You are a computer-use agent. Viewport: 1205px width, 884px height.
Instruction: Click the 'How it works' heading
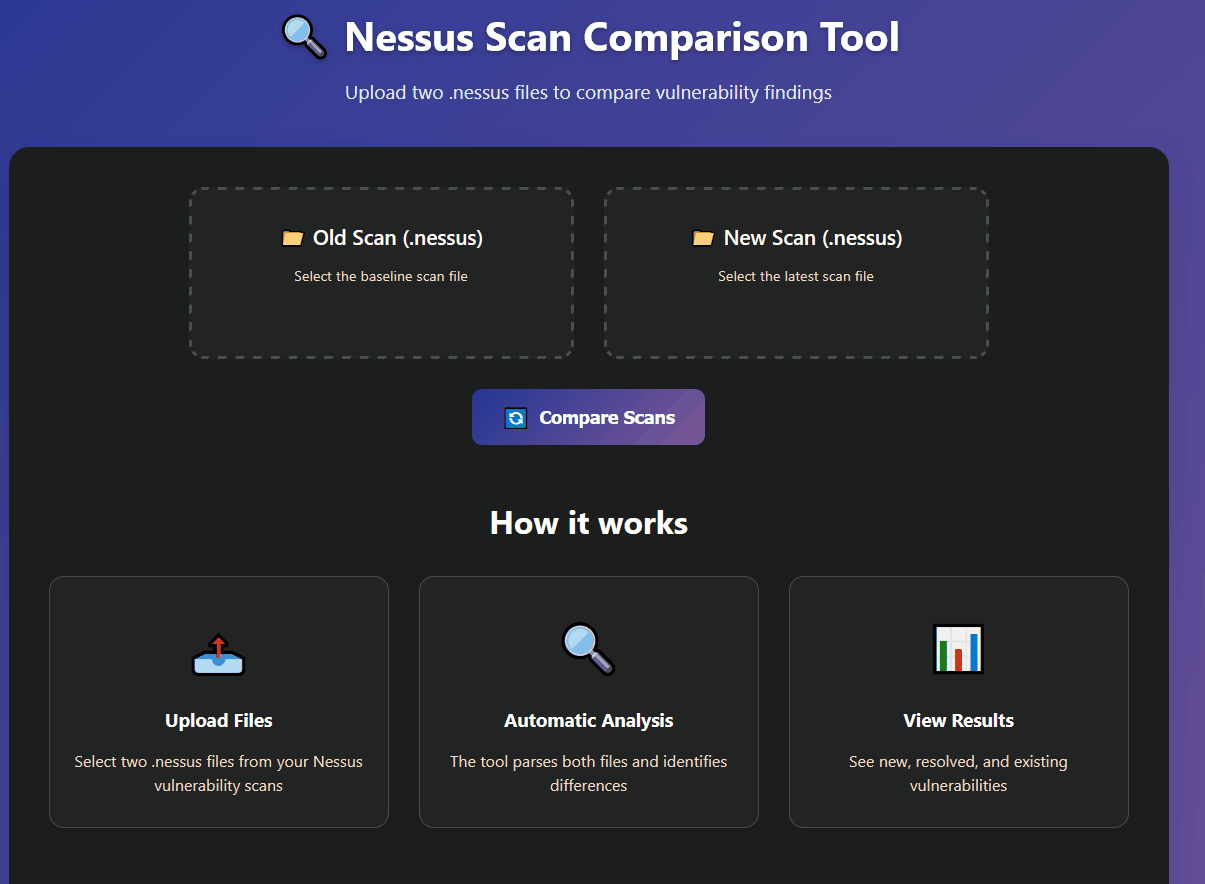point(589,523)
